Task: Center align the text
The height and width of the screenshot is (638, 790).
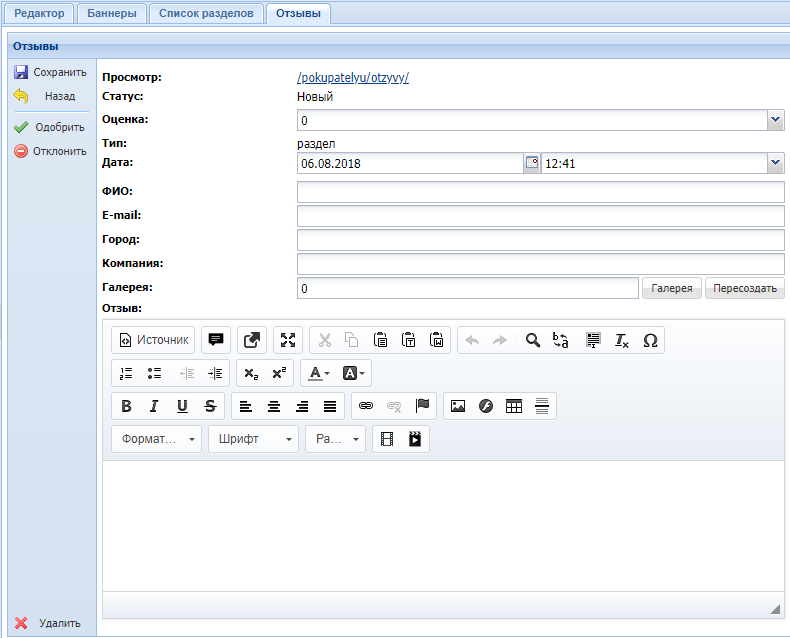Action: 274,406
